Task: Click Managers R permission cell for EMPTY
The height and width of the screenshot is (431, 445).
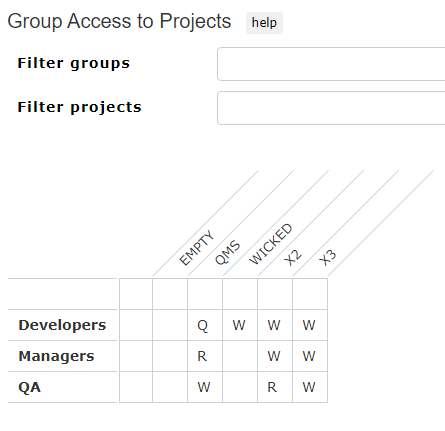Action: point(205,356)
